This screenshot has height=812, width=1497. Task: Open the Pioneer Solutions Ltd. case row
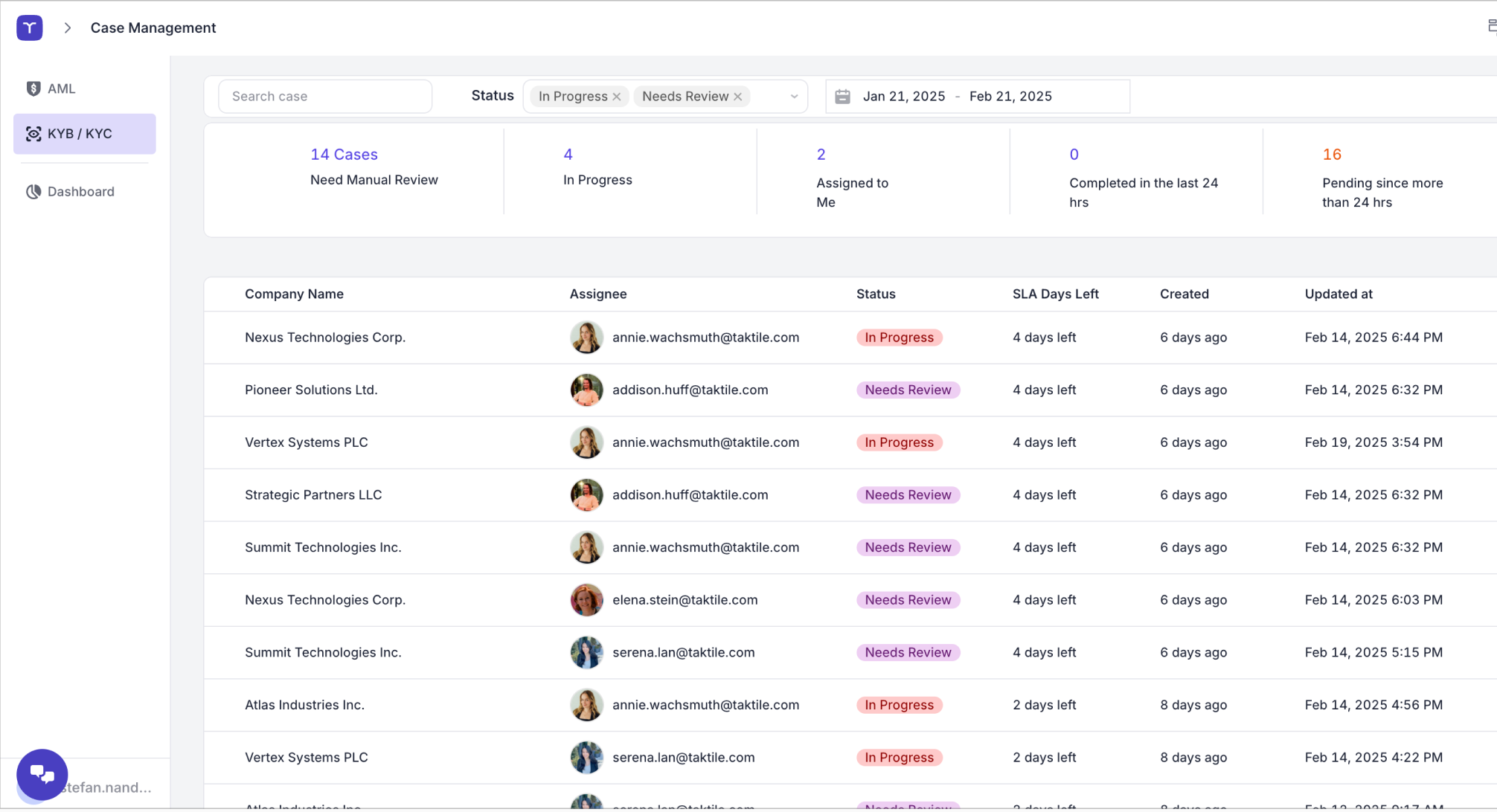tap(311, 390)
